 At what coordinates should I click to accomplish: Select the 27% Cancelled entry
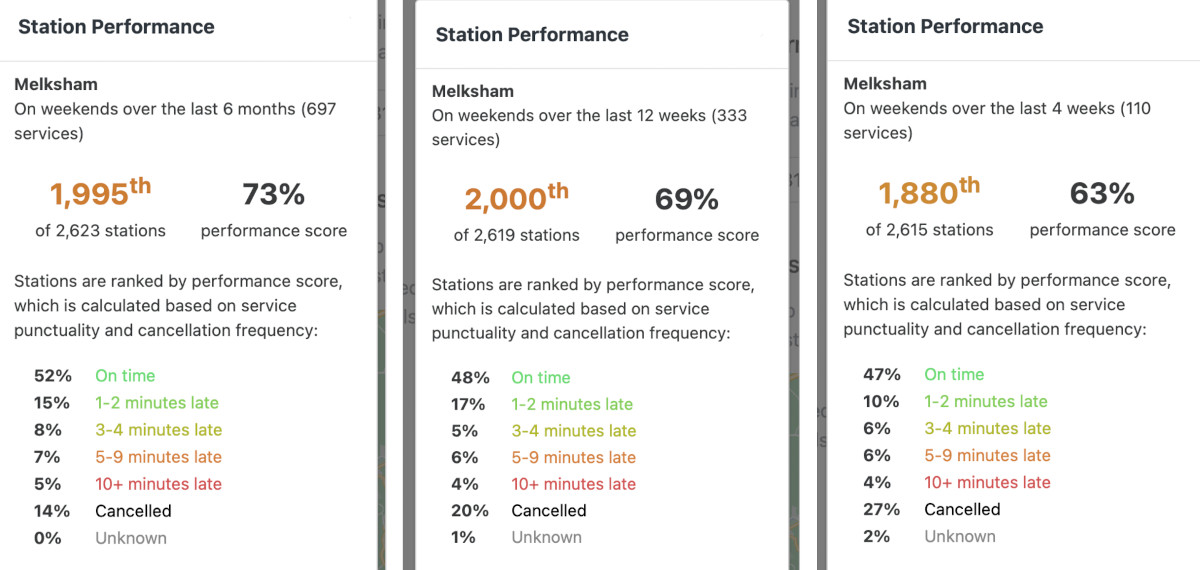click(962, 509)
